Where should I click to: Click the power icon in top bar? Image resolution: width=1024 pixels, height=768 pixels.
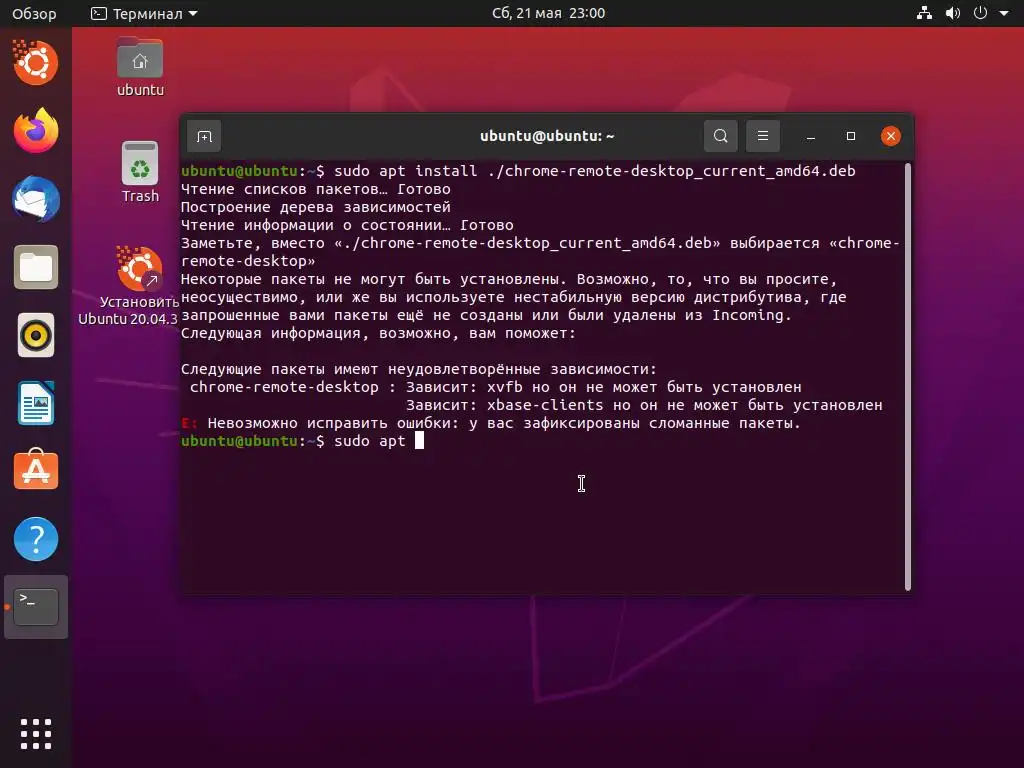(x=980, y=13)
